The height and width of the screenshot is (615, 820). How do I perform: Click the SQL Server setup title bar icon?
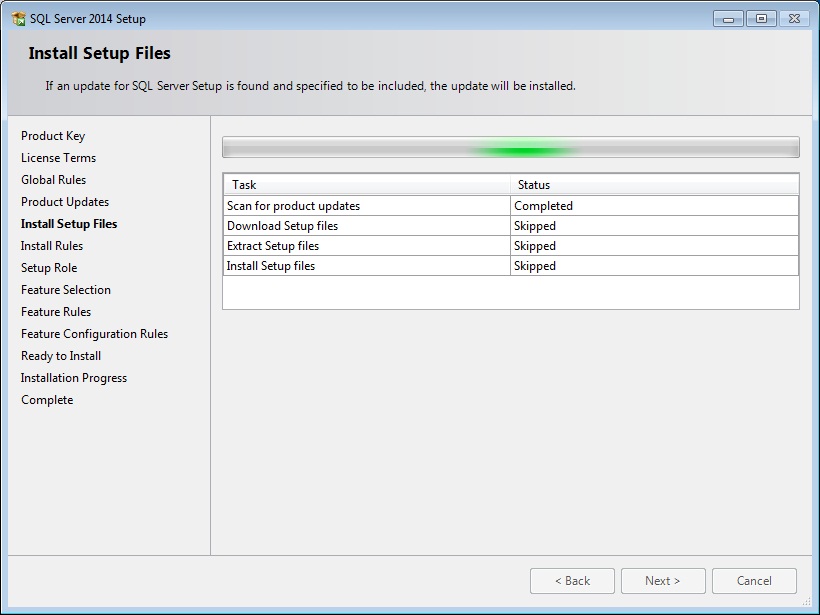pos(19,19)
